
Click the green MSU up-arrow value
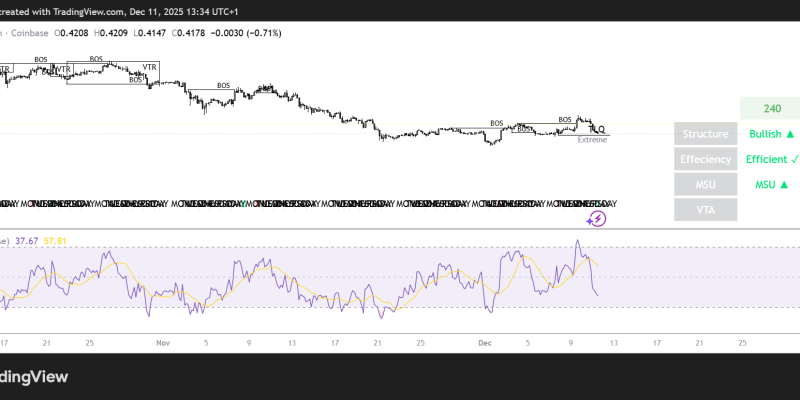pos(771,184)
